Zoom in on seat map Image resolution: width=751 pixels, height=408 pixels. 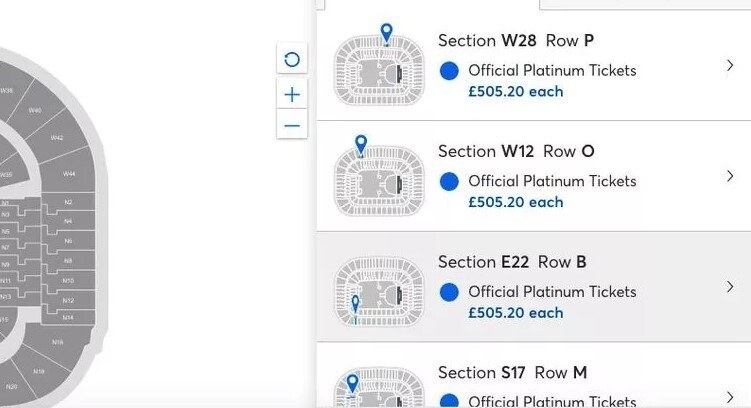(x=292, y=95)
